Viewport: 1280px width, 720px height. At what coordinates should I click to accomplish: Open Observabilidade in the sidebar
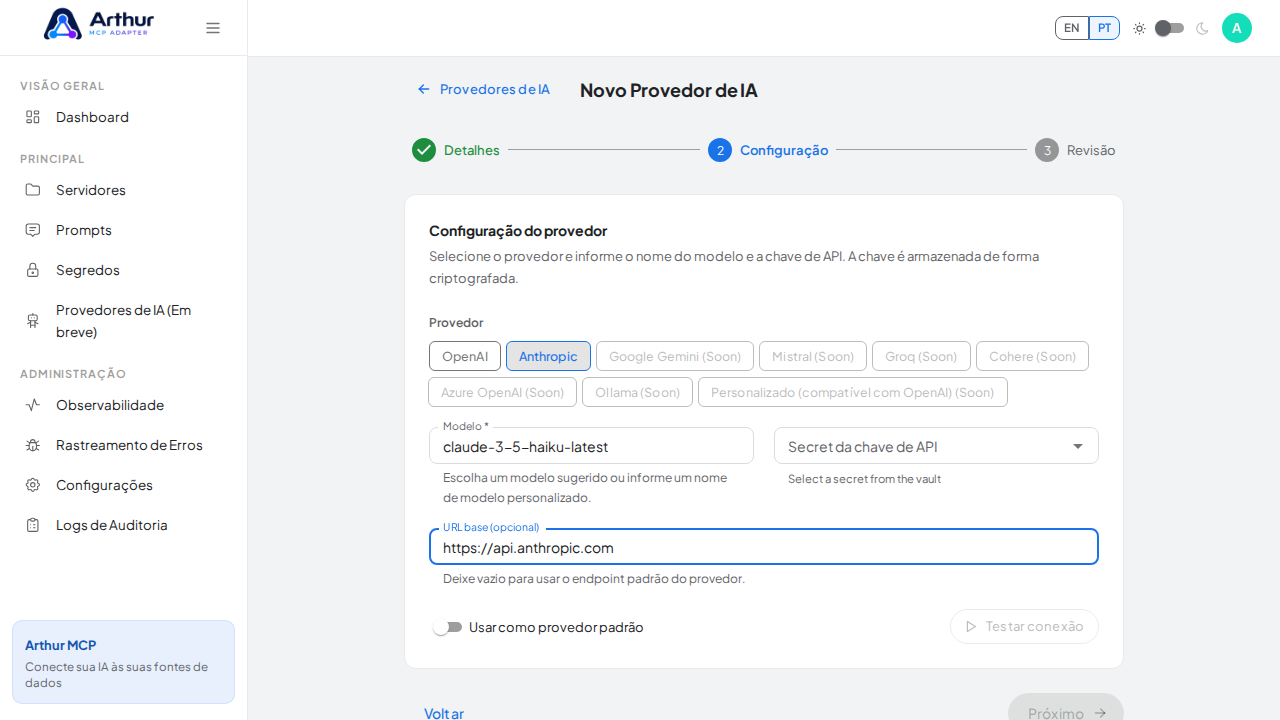pos(124,405)
